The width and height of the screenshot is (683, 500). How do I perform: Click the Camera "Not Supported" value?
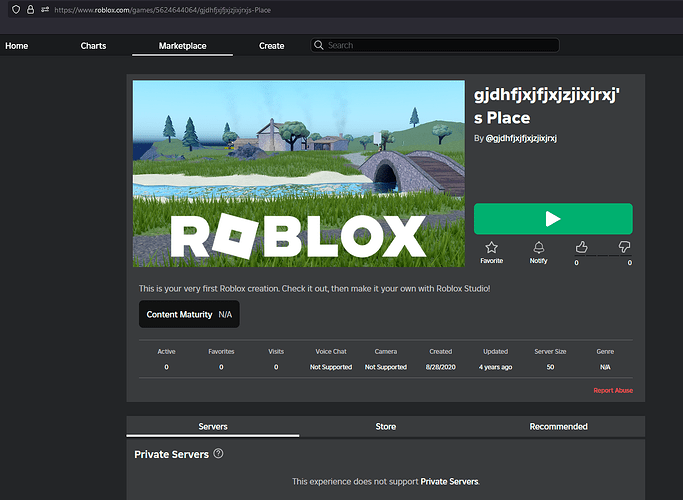(386, 367)
